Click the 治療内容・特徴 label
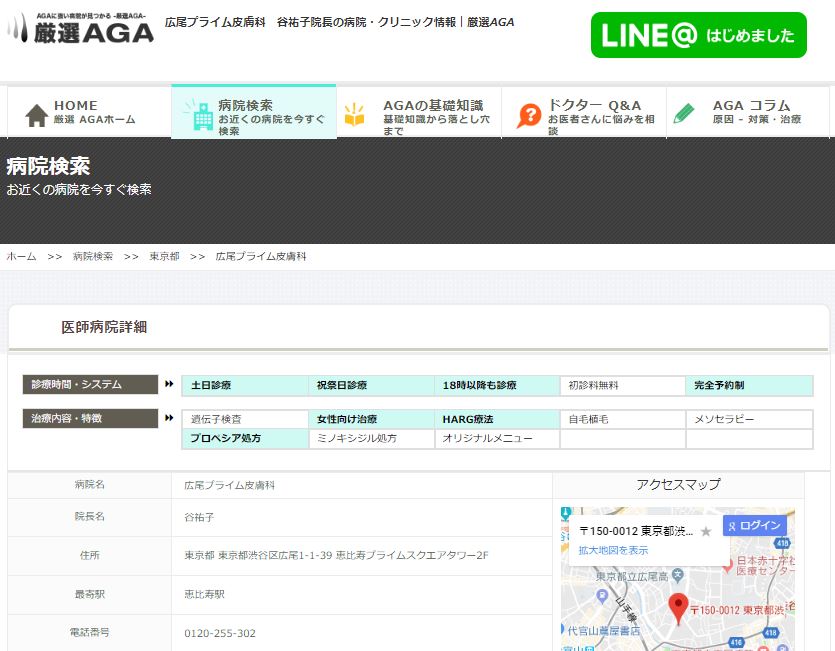Screen dimensions: 835x651 click(x=90, y=418)
